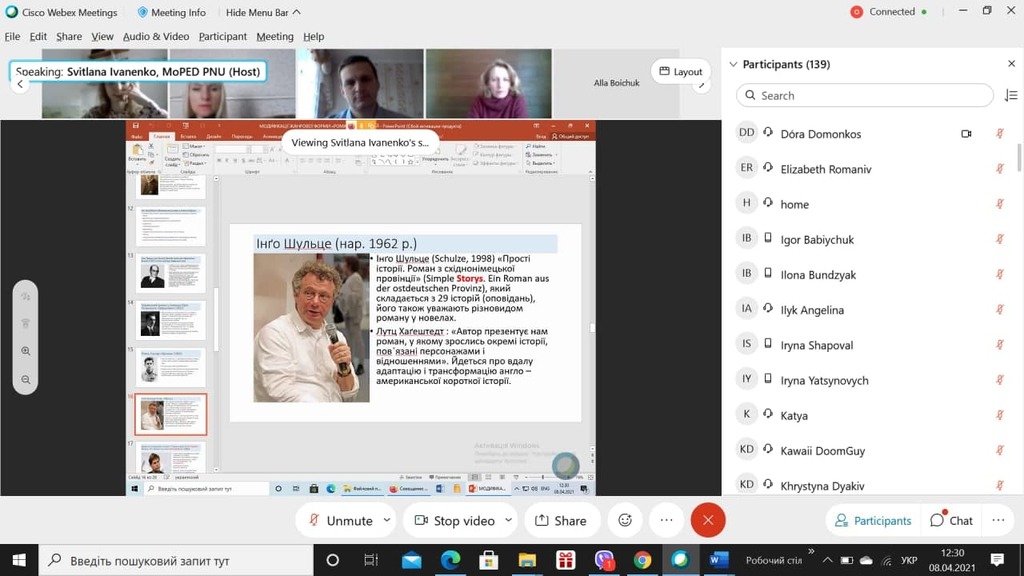Toggle microphone with Unmute button
Viewport: 1024px width, 576px height.
coord(340,520)
